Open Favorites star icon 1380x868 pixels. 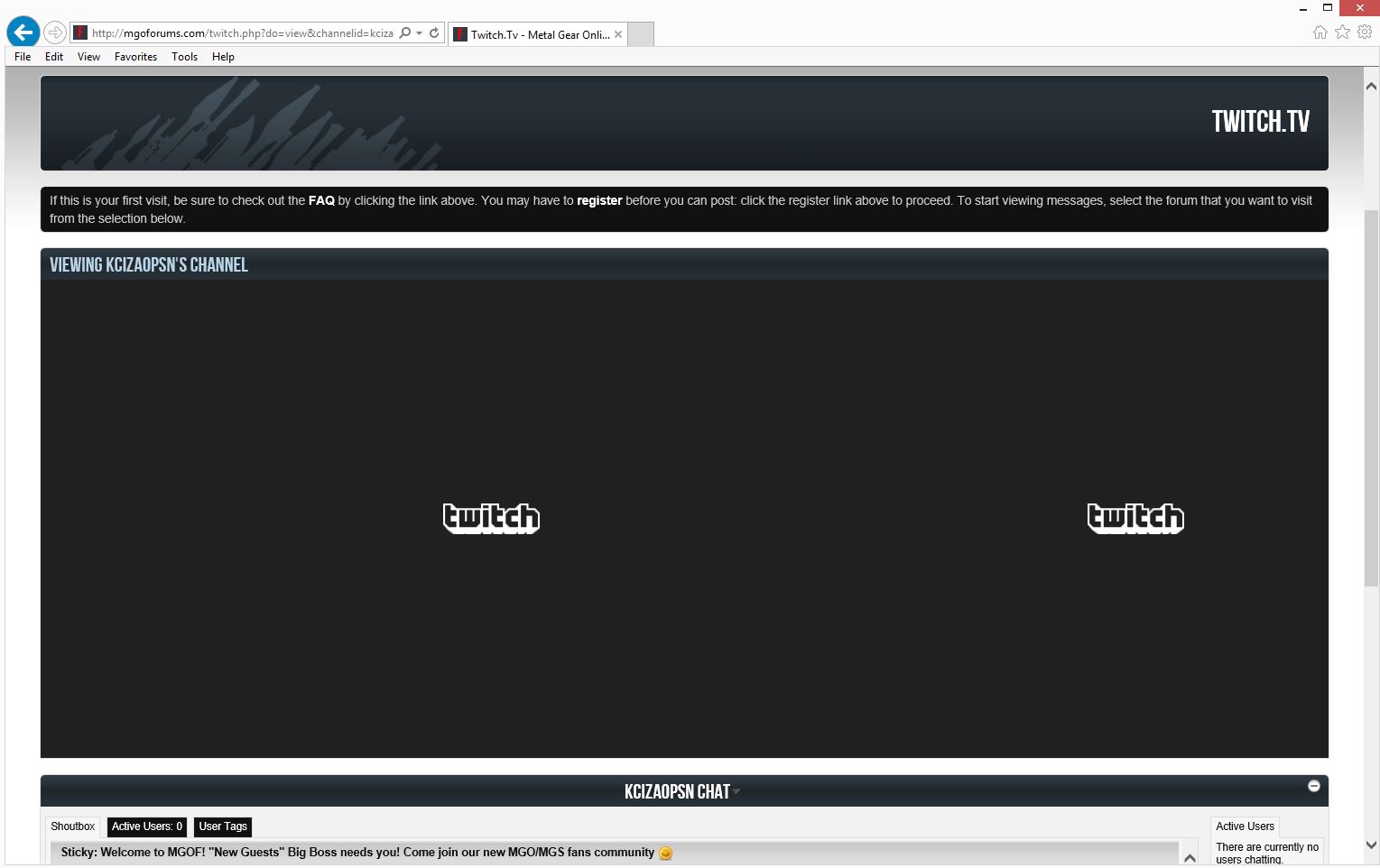point(1342,32)
